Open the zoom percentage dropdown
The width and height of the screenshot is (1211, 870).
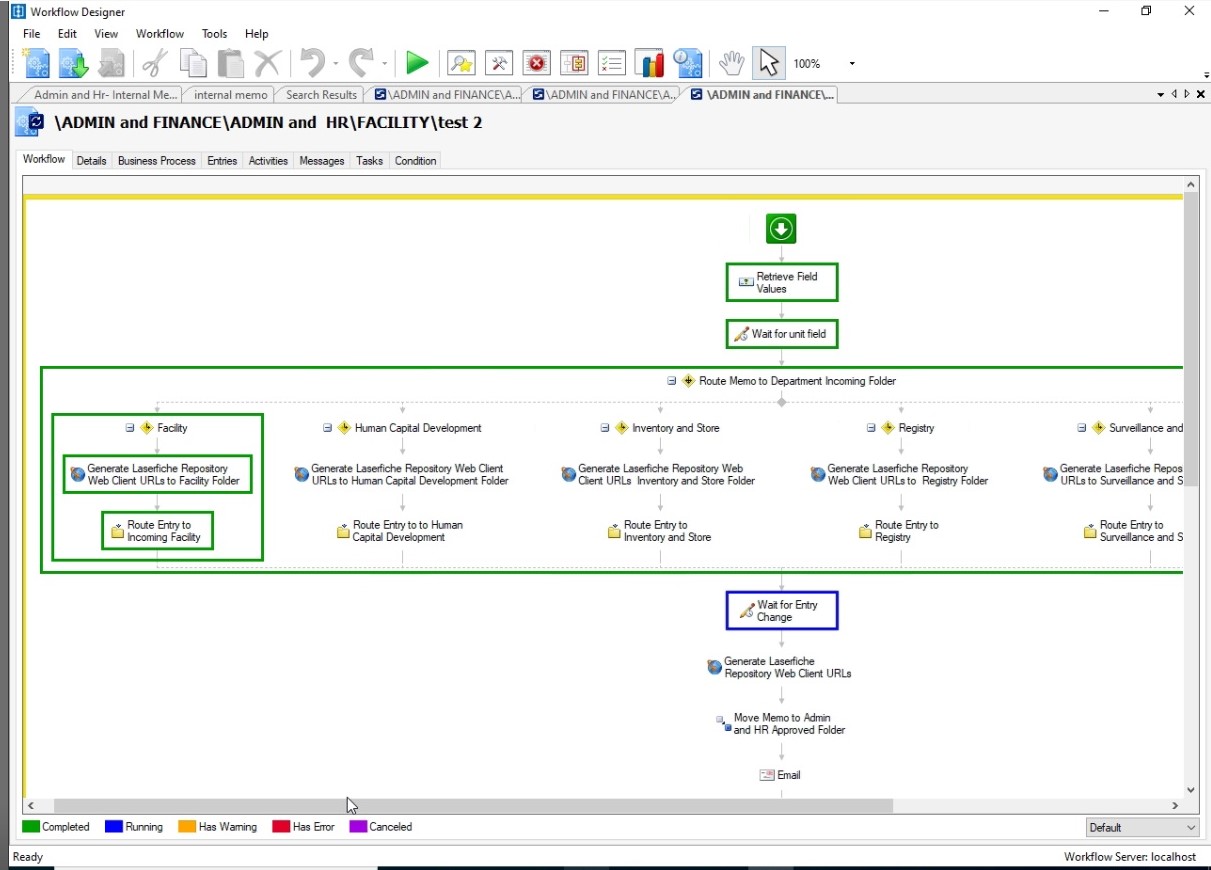[852, 64]
